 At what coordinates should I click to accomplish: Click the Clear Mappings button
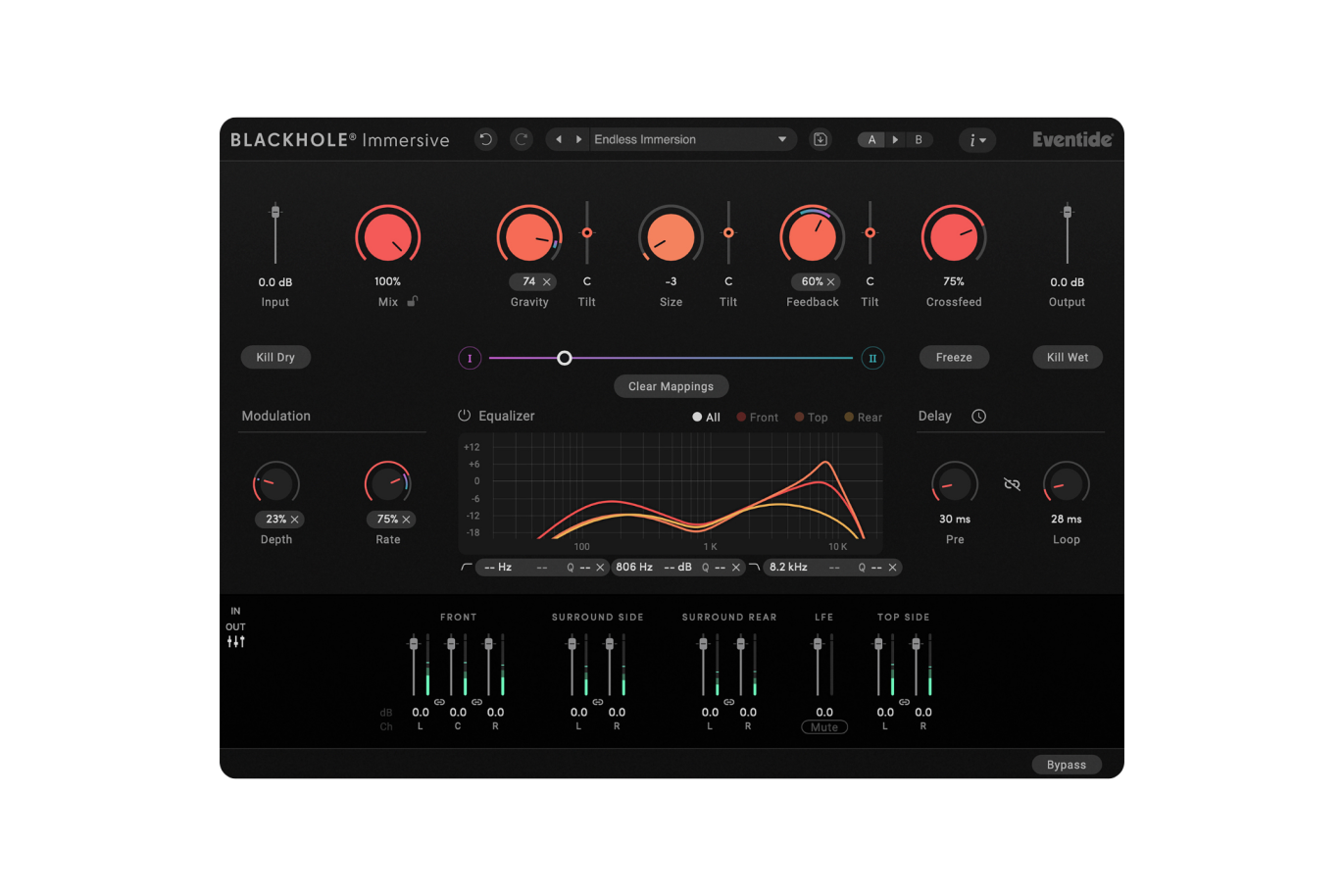671,386
